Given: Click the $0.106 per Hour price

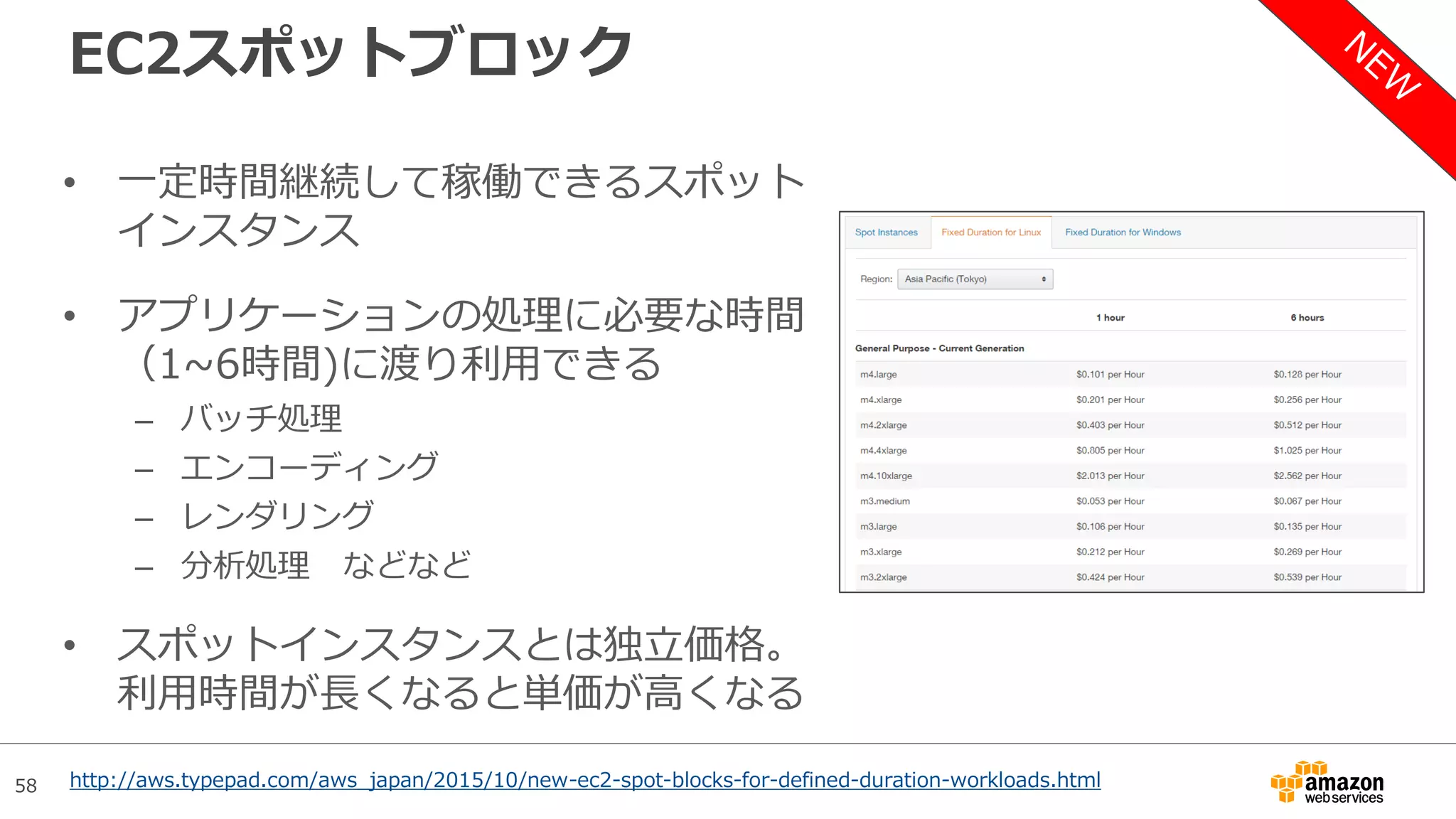Looking at the screenshot, I should coord(1110,527).
